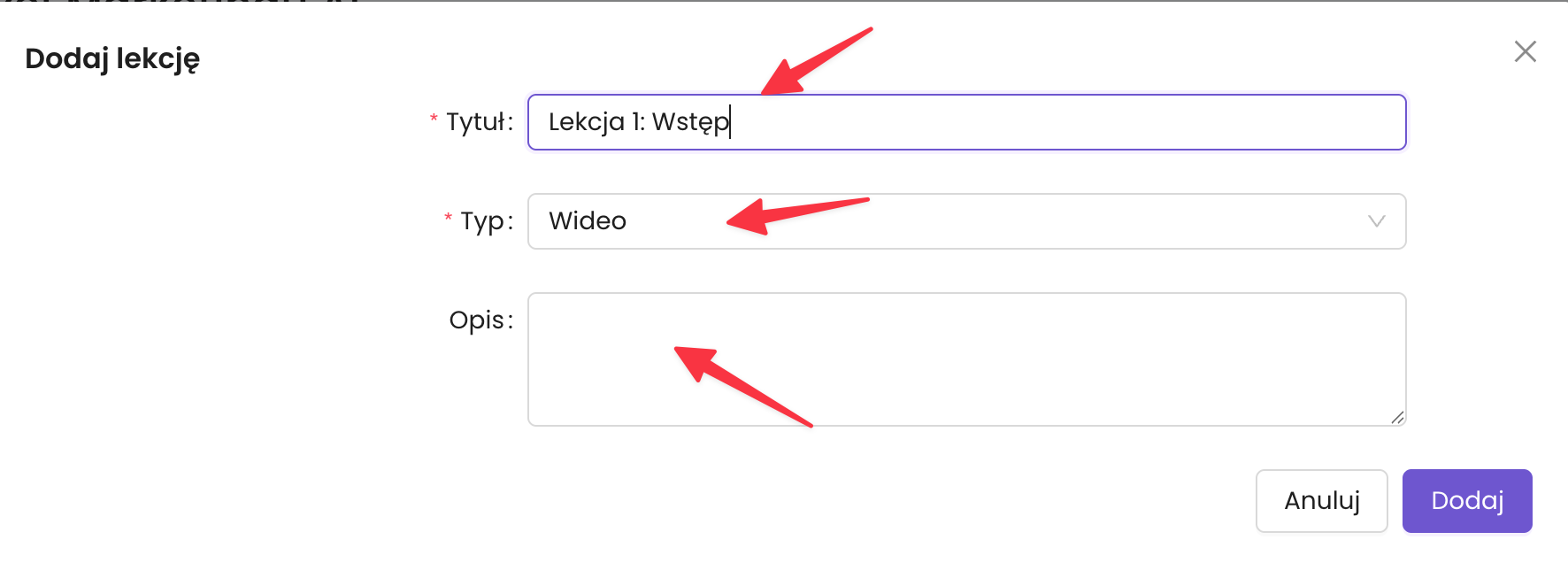1568x563 pixels.
Task: Click the Dodaj lekcję dialog heading
Action: pos(112,59)
